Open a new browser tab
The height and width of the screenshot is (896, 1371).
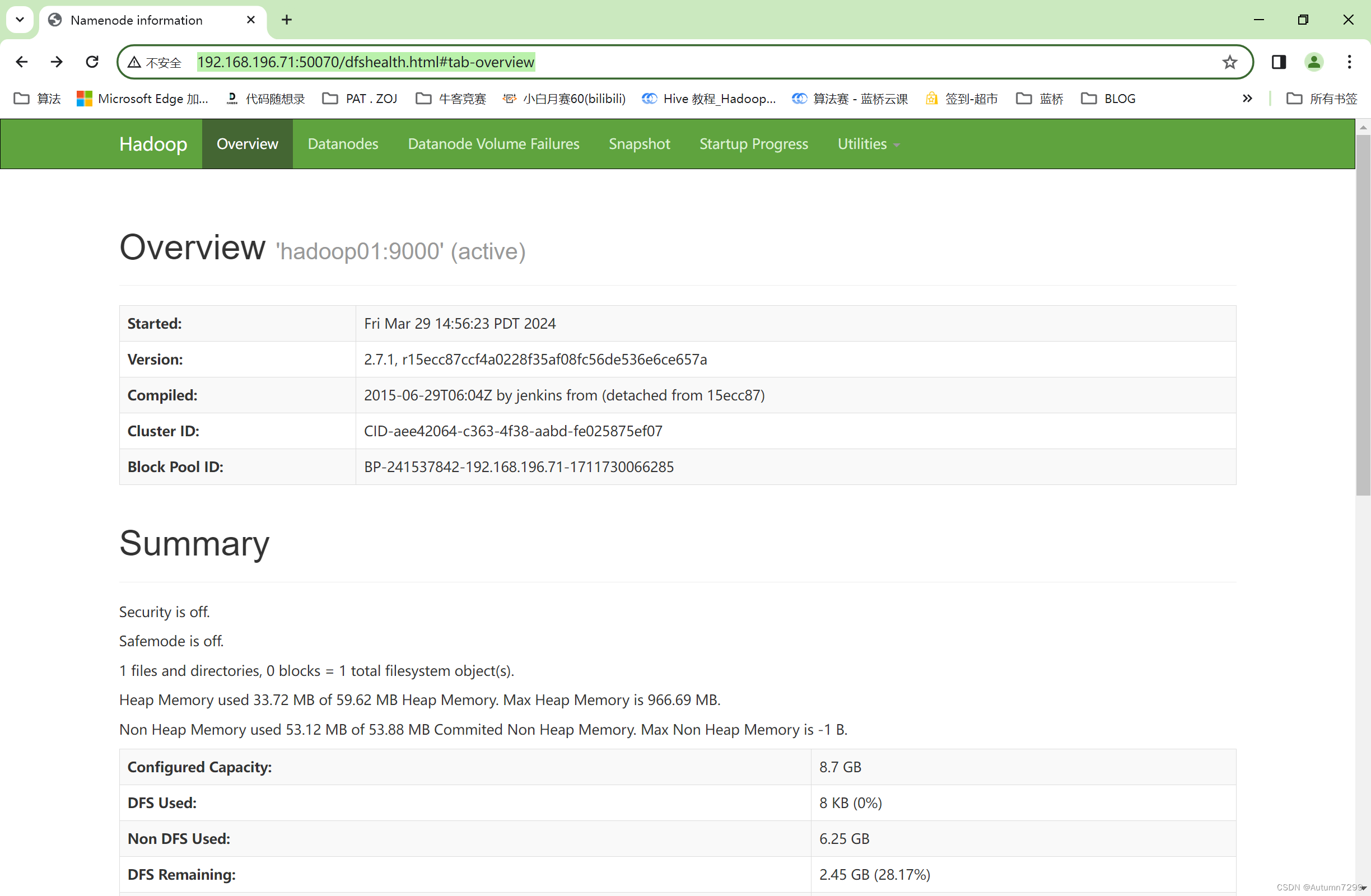(286, 20)
